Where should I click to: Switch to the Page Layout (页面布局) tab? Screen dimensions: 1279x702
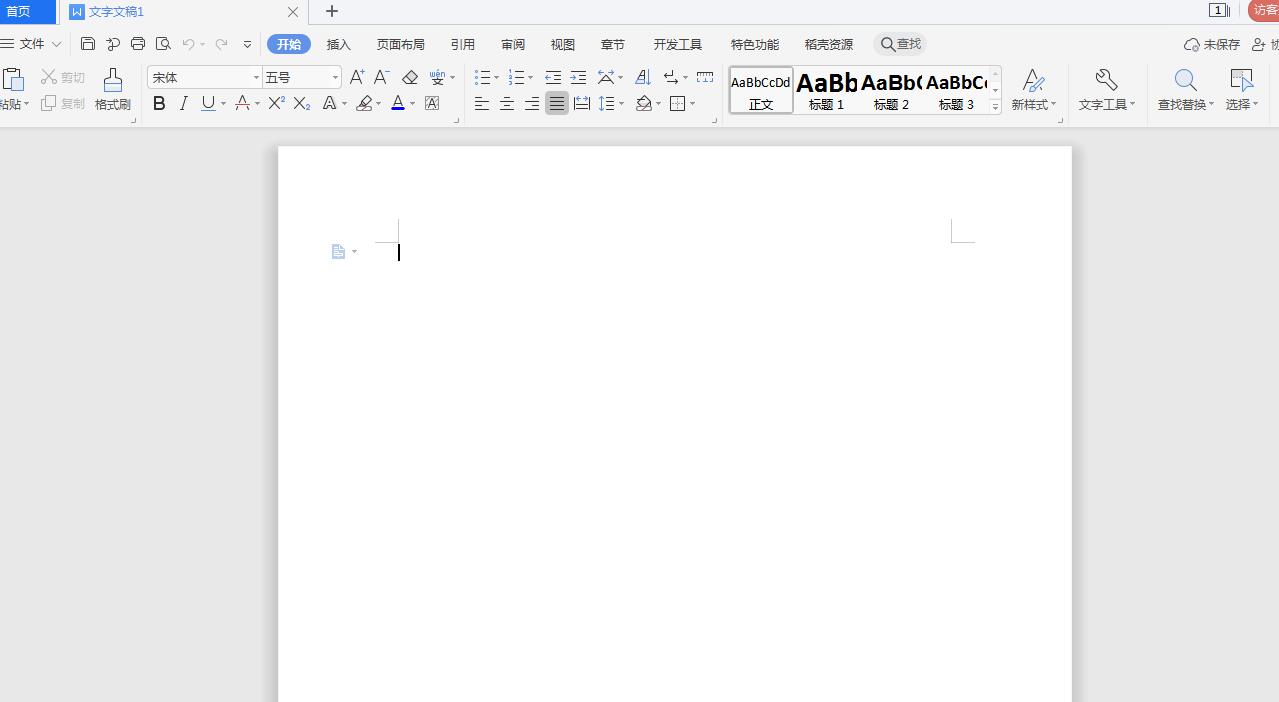(x=400, y=44)
